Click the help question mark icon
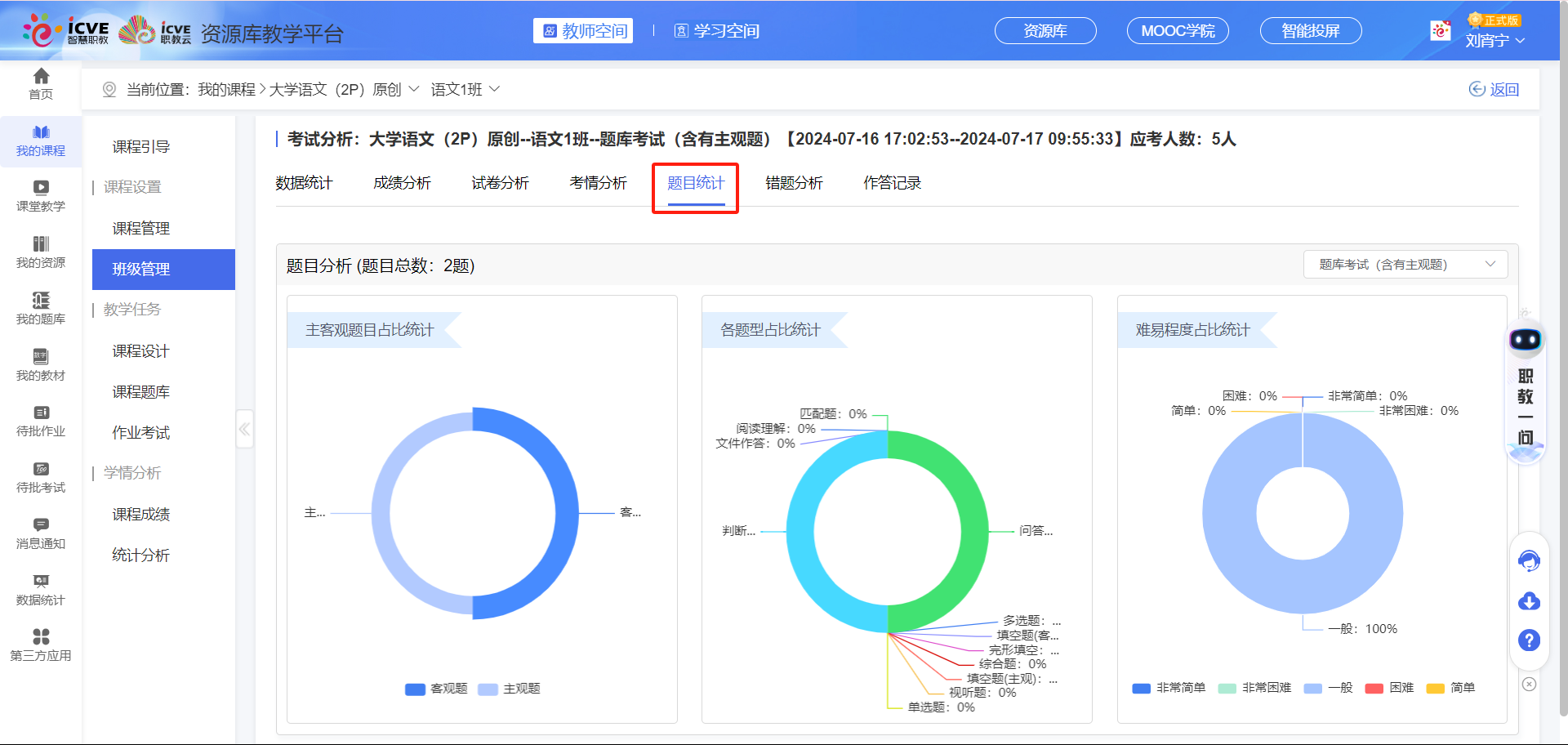Screen dimensions: 1568x745 [x=1529, y=640]
